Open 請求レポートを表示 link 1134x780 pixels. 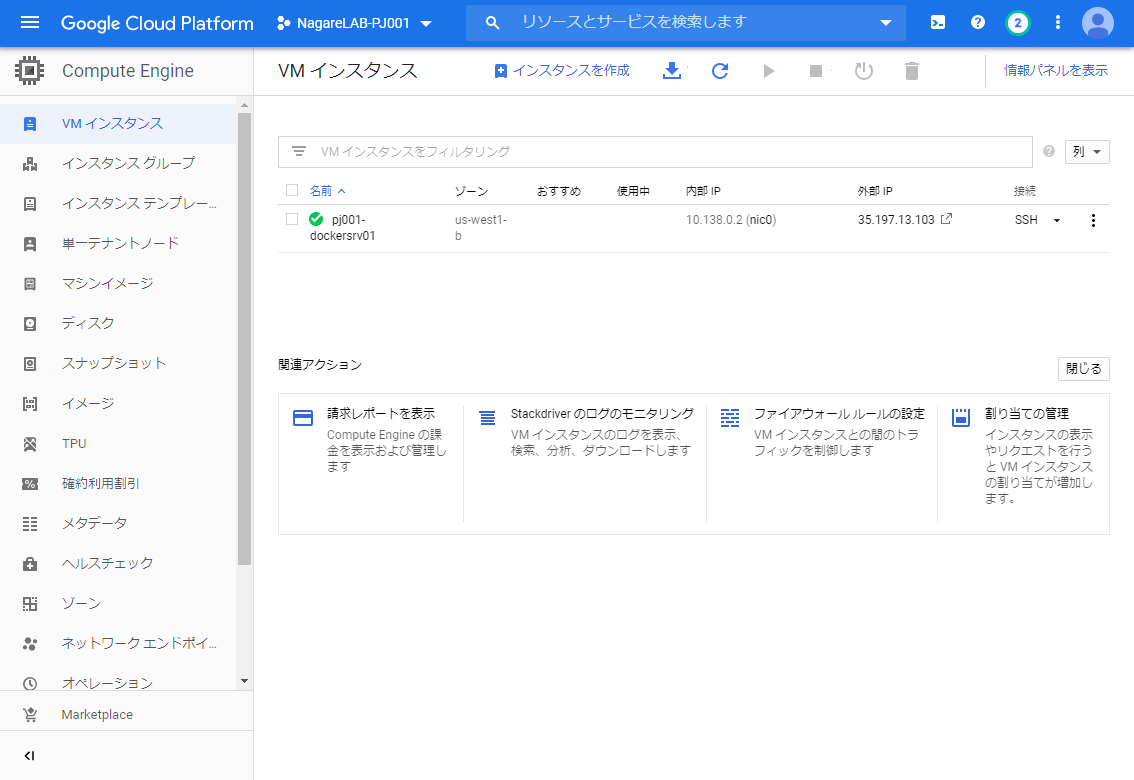(381, 413)
